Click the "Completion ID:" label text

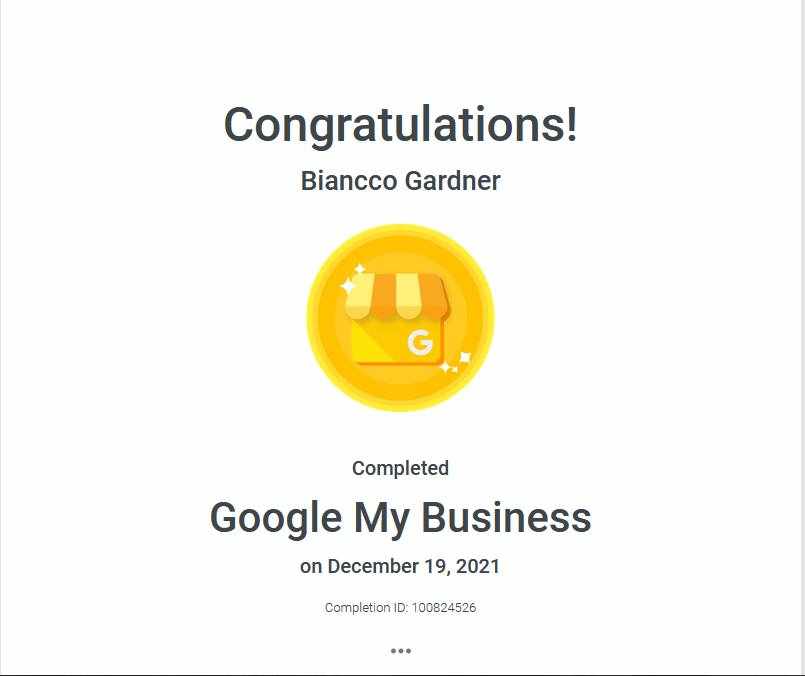(366, 608)
